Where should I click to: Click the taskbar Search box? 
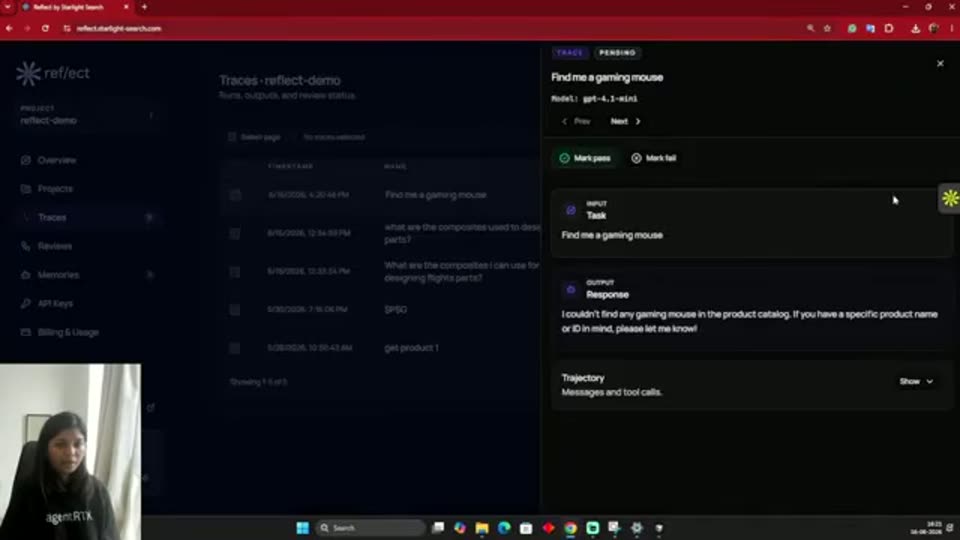[x=370, y=528]
